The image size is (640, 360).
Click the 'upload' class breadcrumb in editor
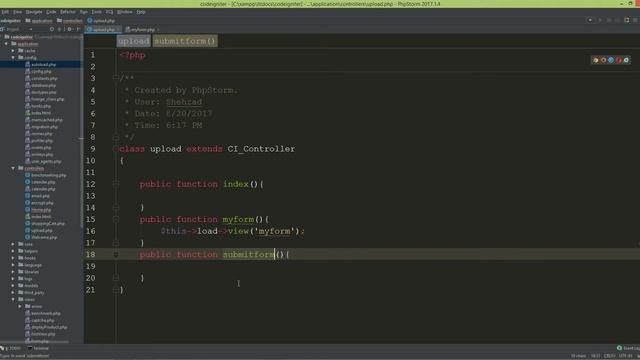tap(133, 41)
